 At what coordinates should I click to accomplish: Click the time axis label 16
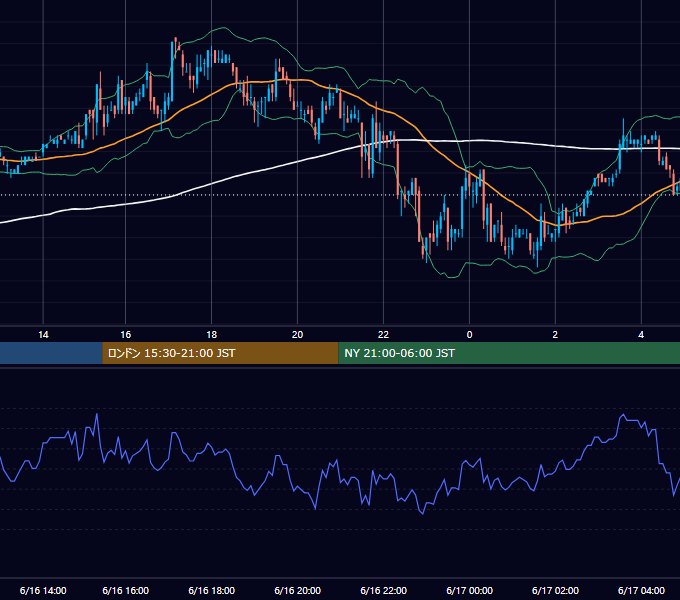click(125, 335)
